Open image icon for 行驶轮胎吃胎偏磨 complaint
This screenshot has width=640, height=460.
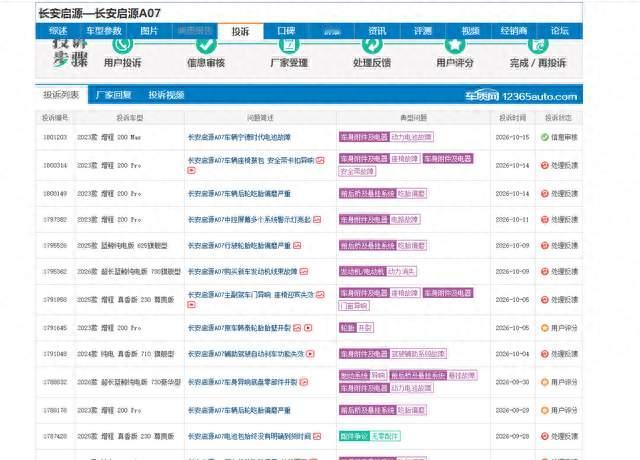pos(297,246)
